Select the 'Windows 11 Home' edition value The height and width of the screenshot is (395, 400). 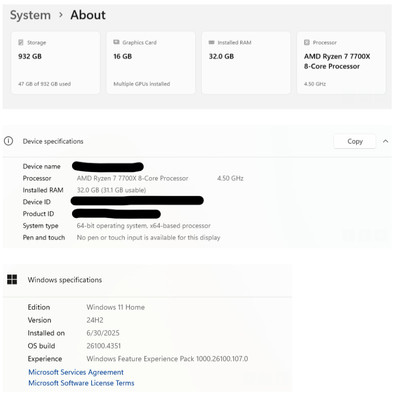click(x=116, y=307)
